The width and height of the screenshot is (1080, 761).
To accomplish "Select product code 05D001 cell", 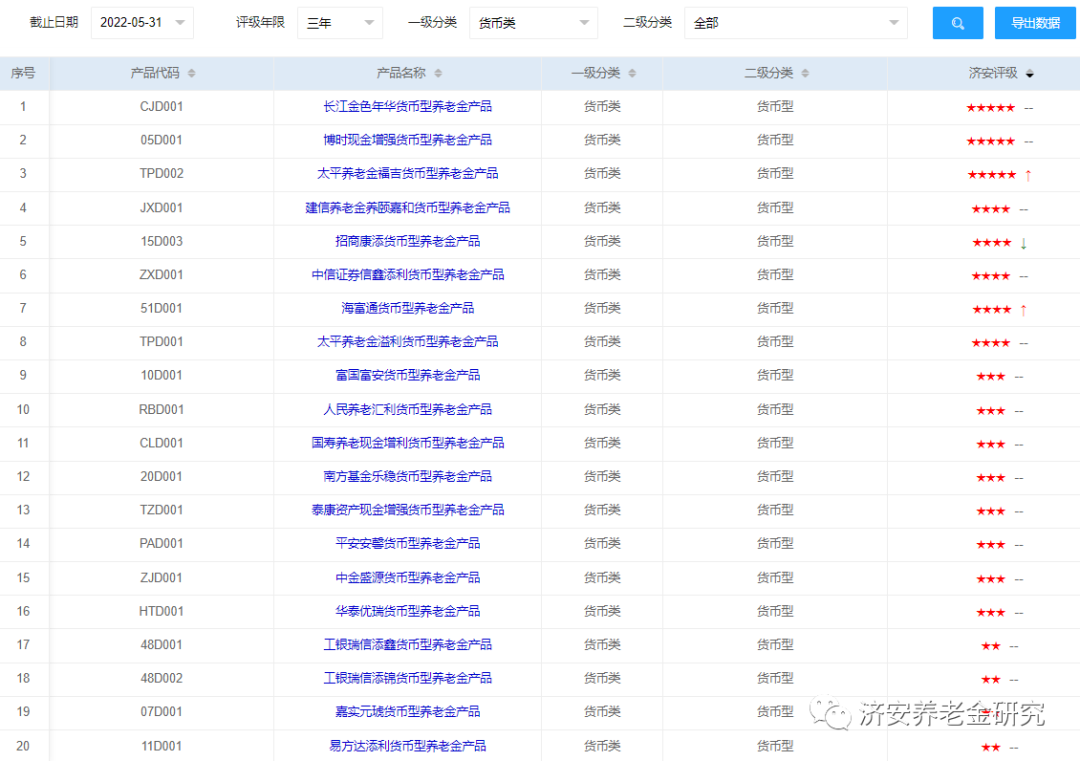I will (162, 140).
